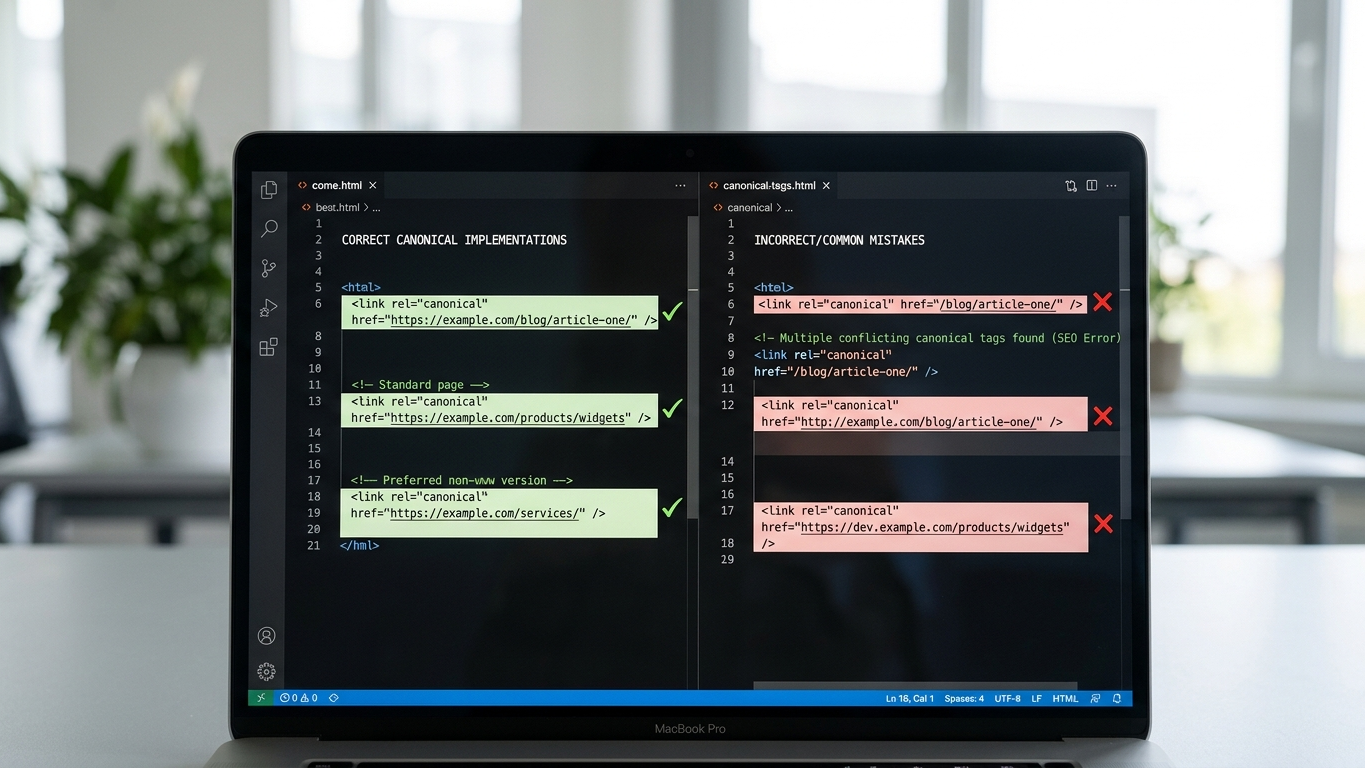Screen dimensions: 1365x768
Task: Click the ports icon beside warnings count
Action: coord(334,698)
